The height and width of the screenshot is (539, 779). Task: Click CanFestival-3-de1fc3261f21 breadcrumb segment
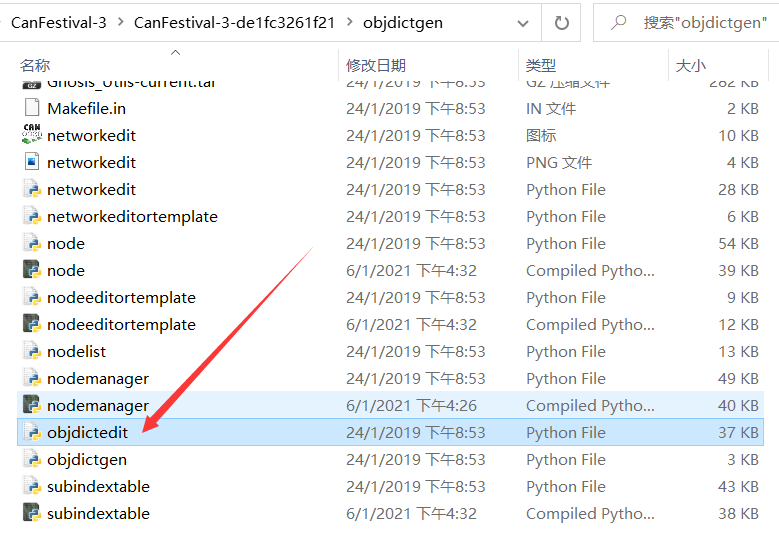click(x=234, y=22)
